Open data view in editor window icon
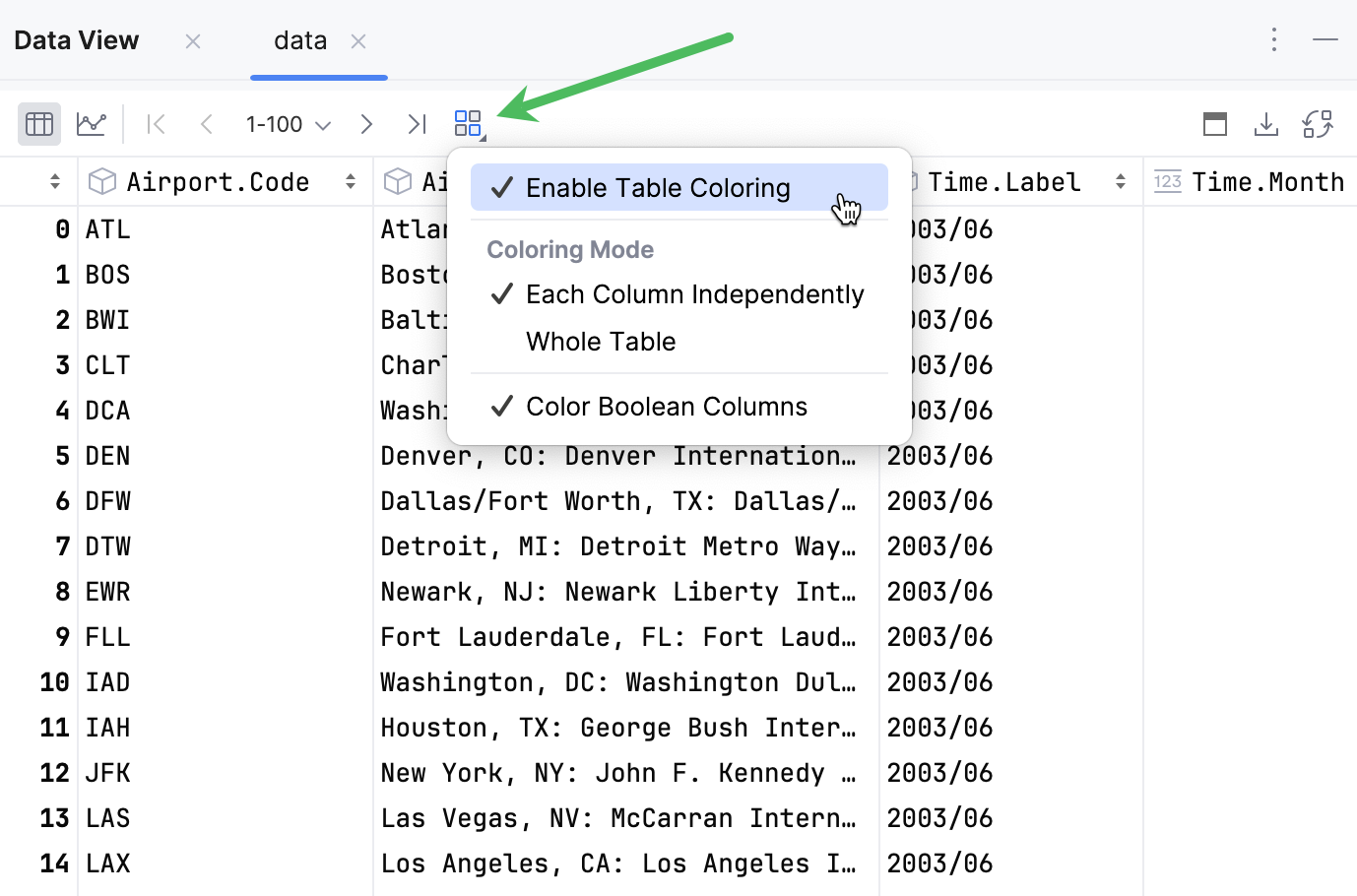 [1215, 124]
